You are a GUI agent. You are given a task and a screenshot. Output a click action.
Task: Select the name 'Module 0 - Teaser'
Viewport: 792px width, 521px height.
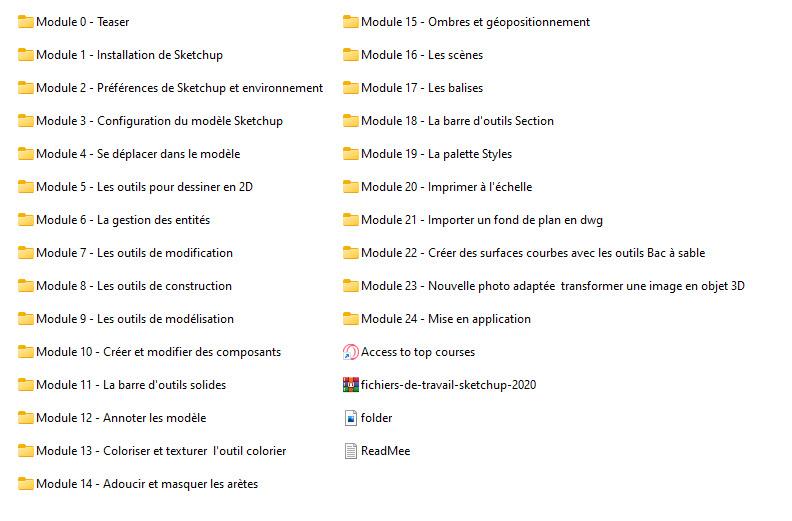tap(82, 22)
